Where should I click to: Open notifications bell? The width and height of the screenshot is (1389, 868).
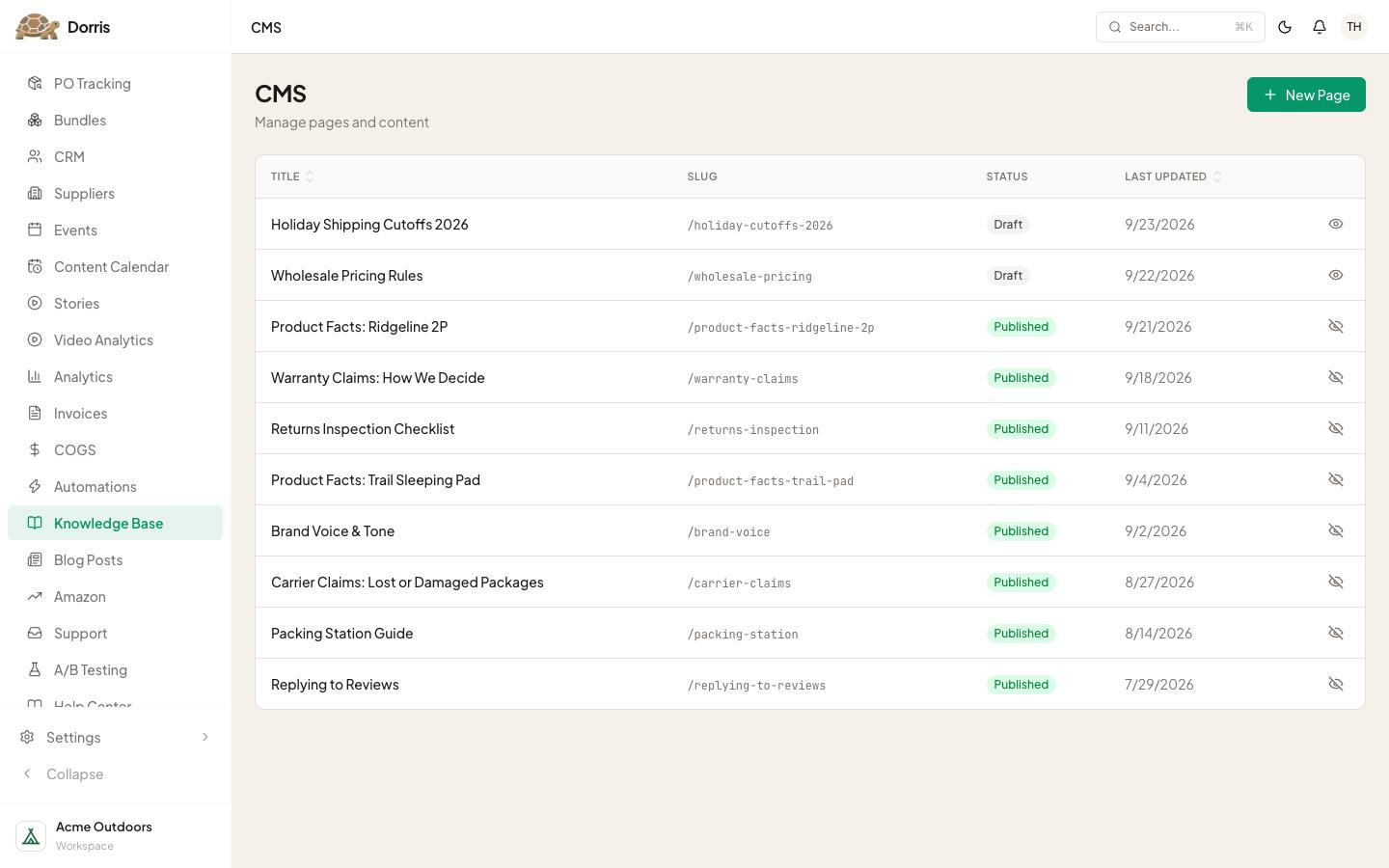pyautogui.click(x=1320, y=27)
